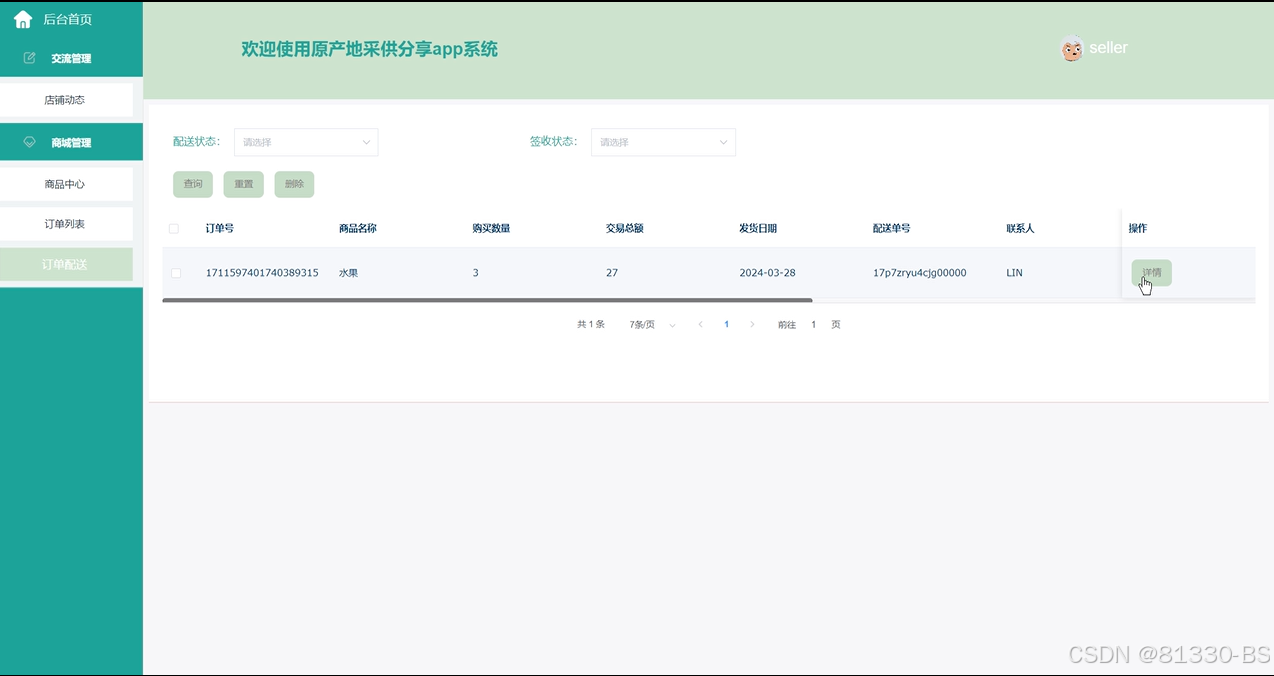Click the table's horizontal scrollbar
This screenshot has height=676, width=1274.
[487, 300]
